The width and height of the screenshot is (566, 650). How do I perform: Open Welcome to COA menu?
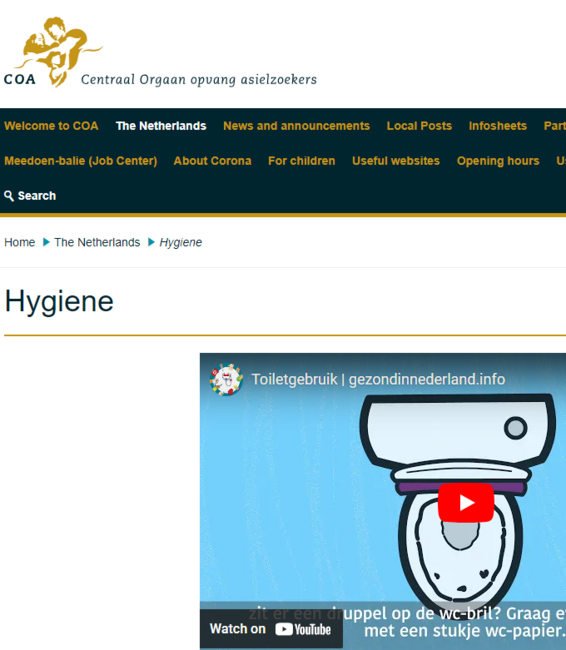coord(51,126)
